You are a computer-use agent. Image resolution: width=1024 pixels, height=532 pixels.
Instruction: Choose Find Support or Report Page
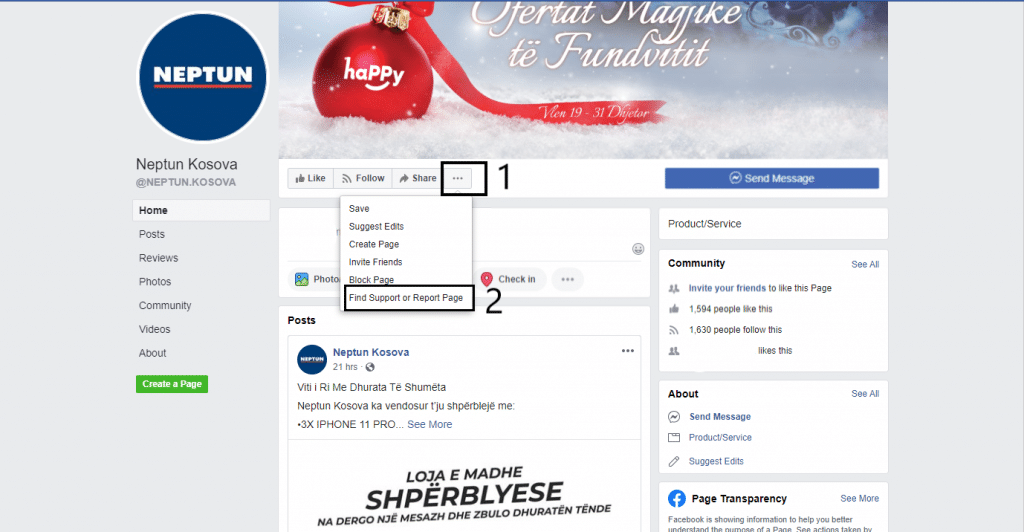pyautogui.click(x=406, y=298)
